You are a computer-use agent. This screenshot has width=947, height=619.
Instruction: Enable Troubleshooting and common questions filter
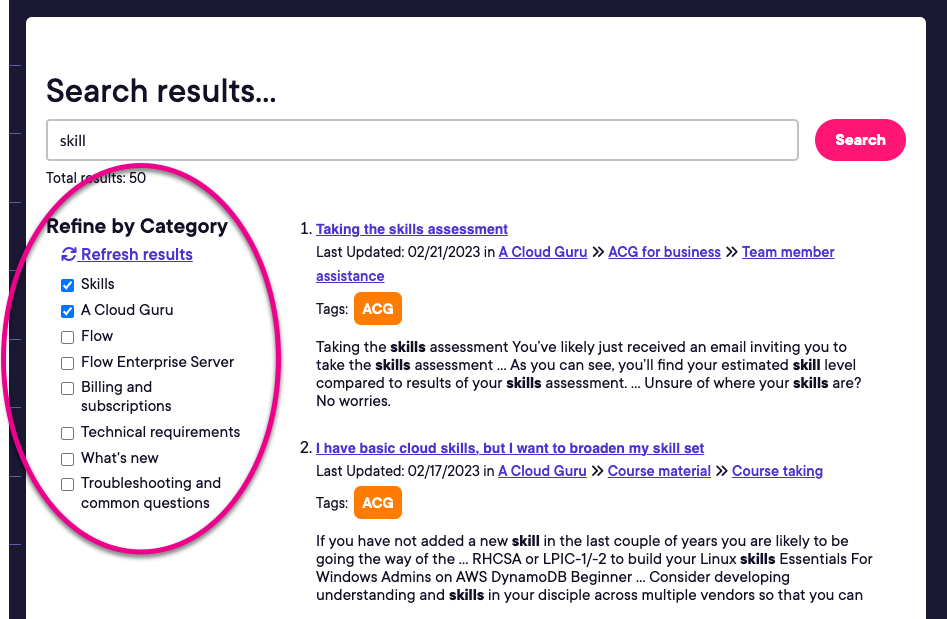(67, 483)
